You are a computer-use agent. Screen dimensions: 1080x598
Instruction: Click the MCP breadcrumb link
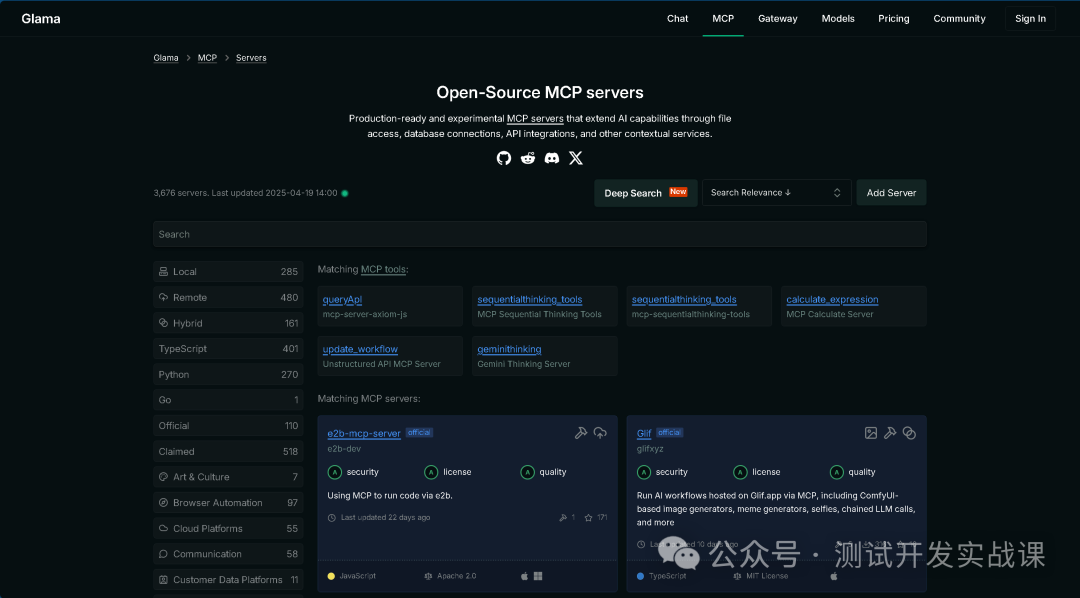(207, 58)
